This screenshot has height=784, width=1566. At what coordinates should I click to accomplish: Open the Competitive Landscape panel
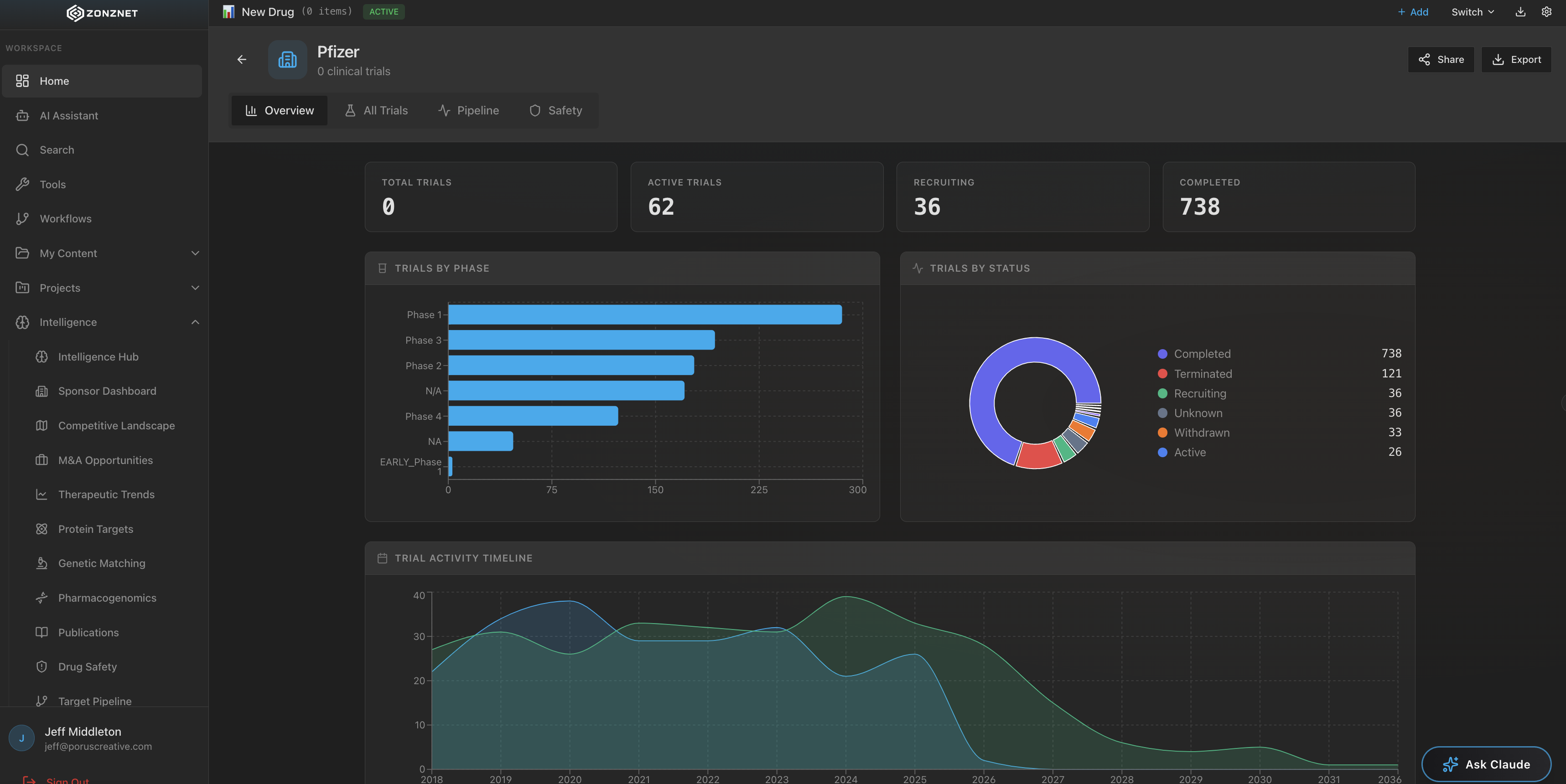(116, 425)
